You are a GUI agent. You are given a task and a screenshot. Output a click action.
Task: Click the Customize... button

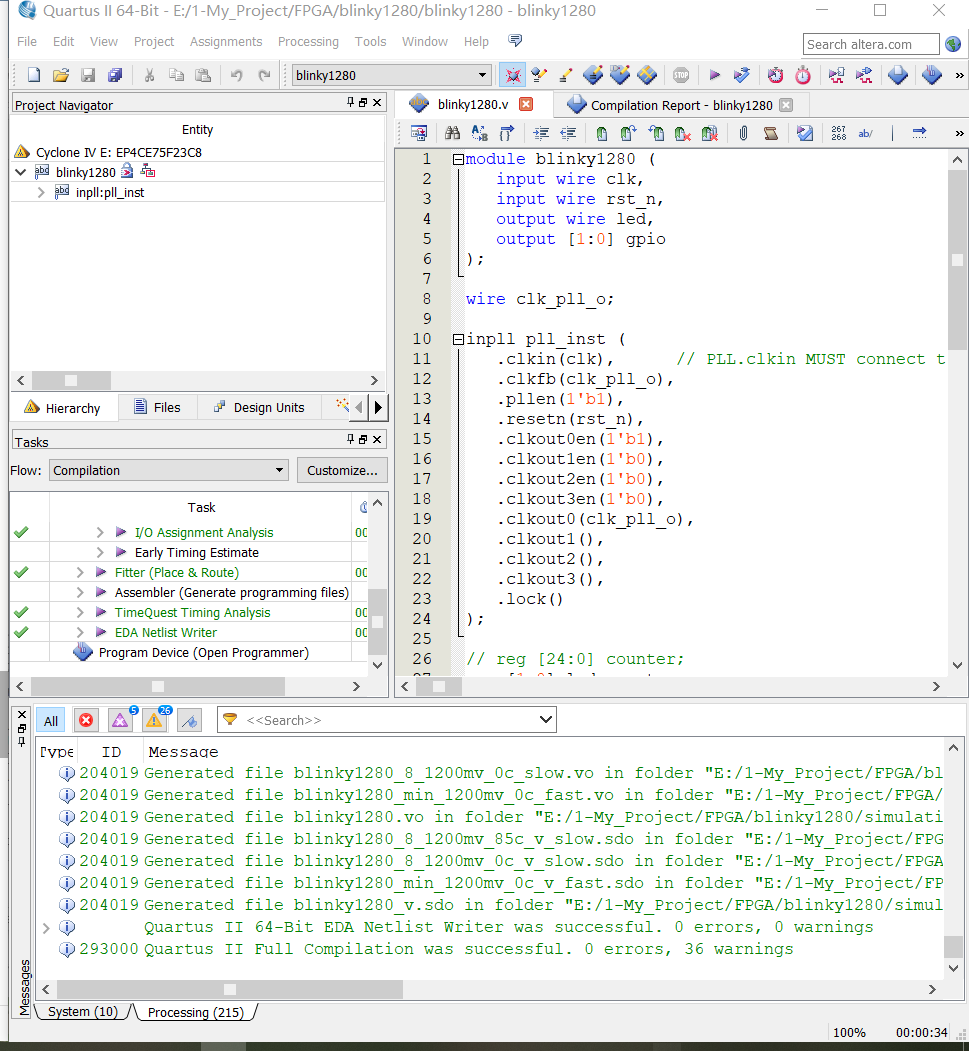[342, 470]
